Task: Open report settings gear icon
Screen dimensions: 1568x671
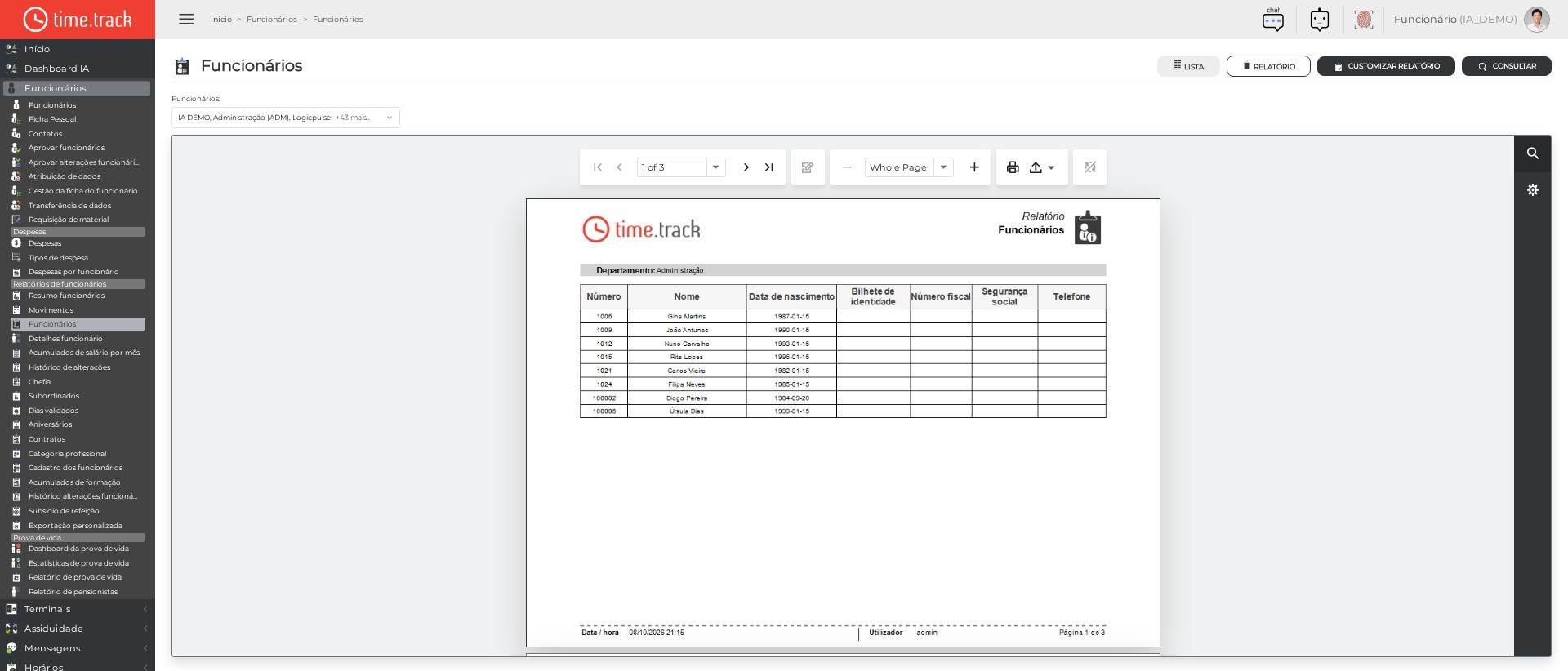Action: click(x=1533, y=190)
